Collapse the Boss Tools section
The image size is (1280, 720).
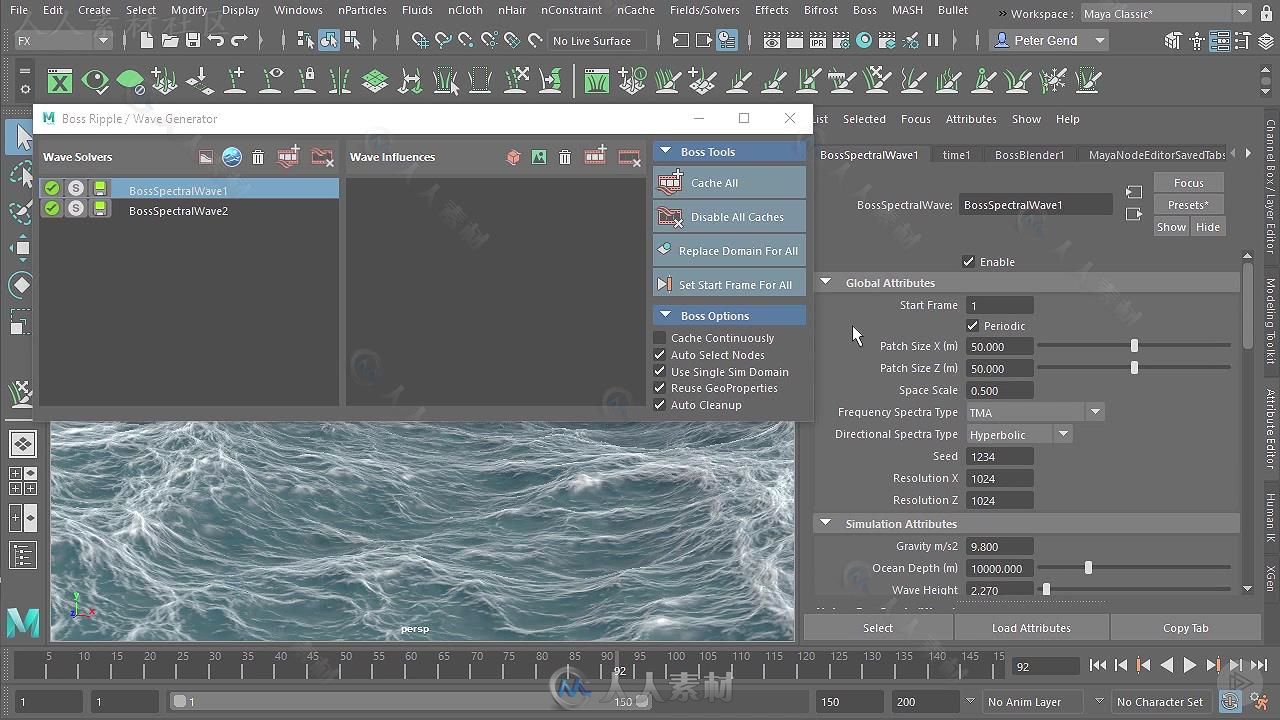point(665,152)
